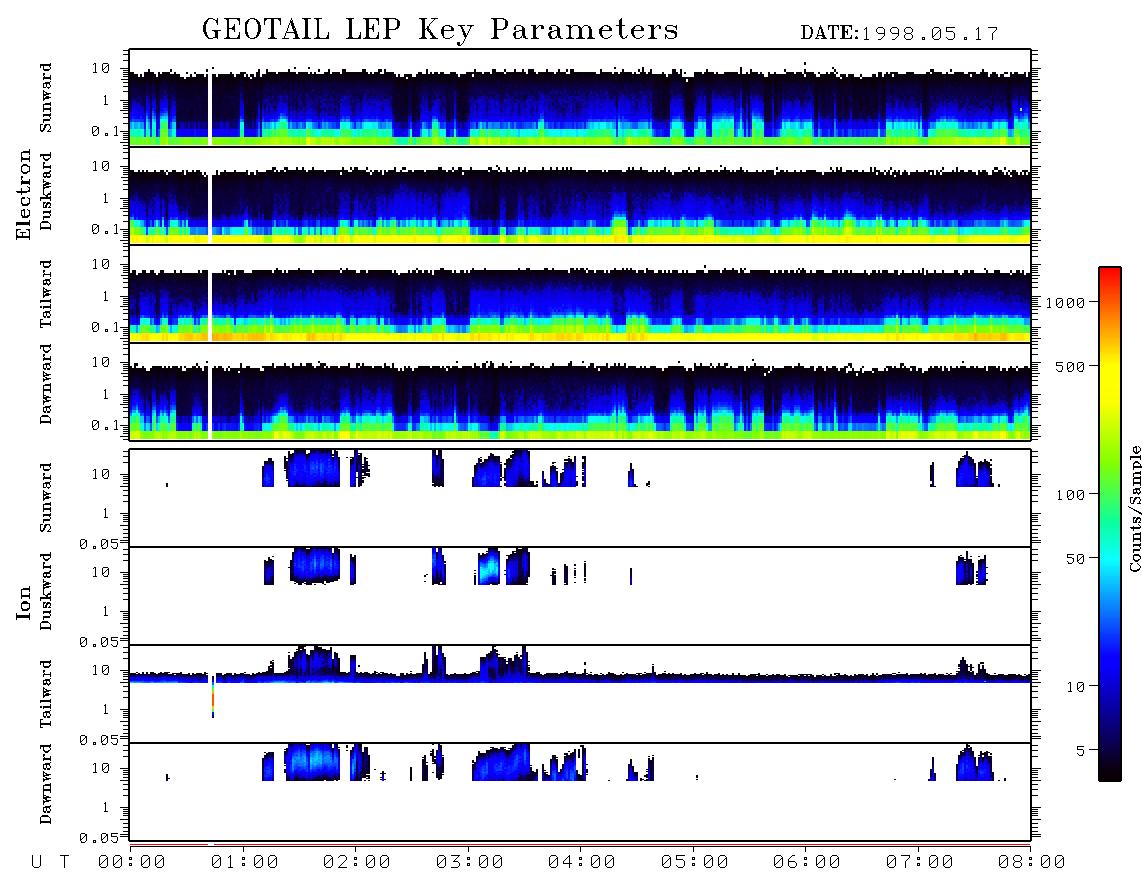The height and width of the screenshot is (880, 1142).
Task: Click inside the Electron Sunward spectrogram panel
Action: [580, 98]
